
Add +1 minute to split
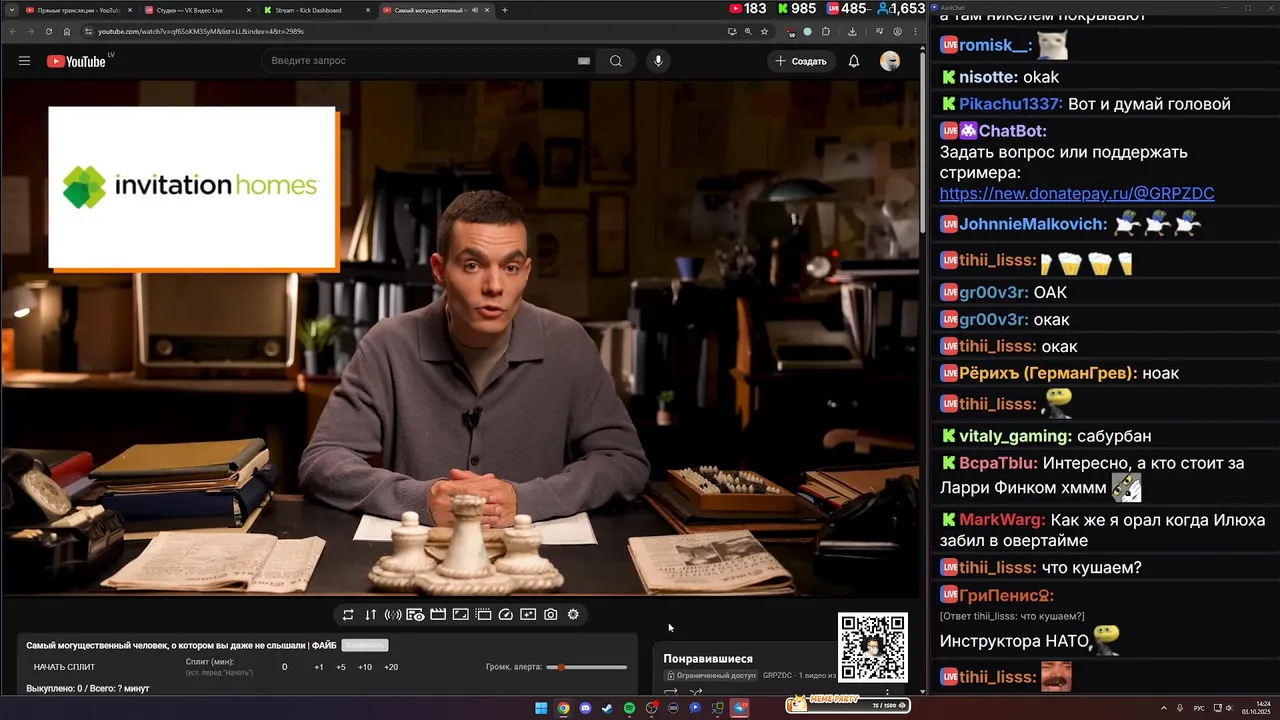point(318,667)
